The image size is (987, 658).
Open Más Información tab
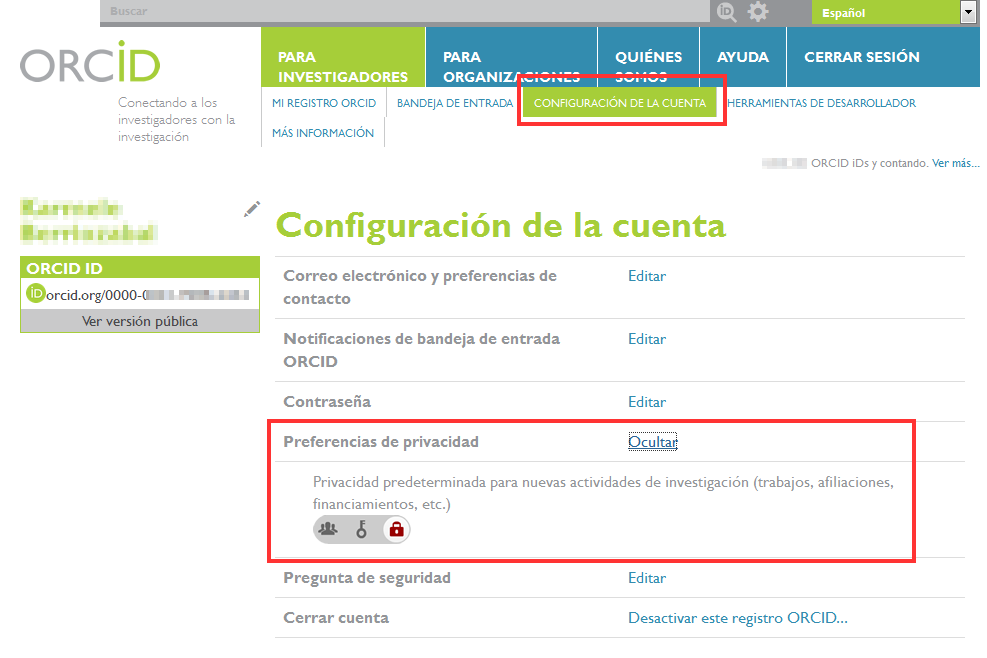[323, 133]
